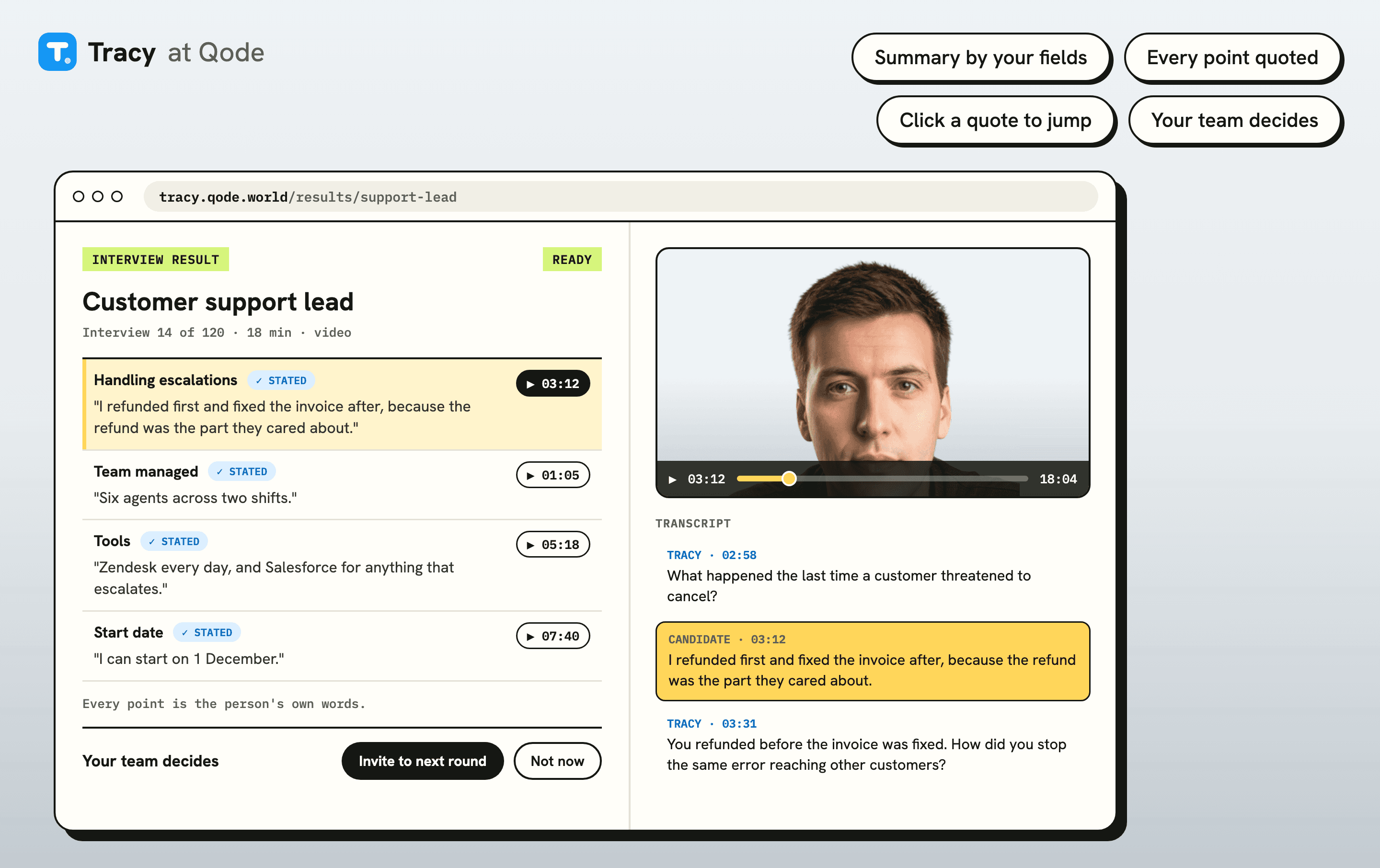The height and width of the screenshot is (868, 1380).
Task: Click the 03:12 current time in player
Action: [x=706, y=480]
